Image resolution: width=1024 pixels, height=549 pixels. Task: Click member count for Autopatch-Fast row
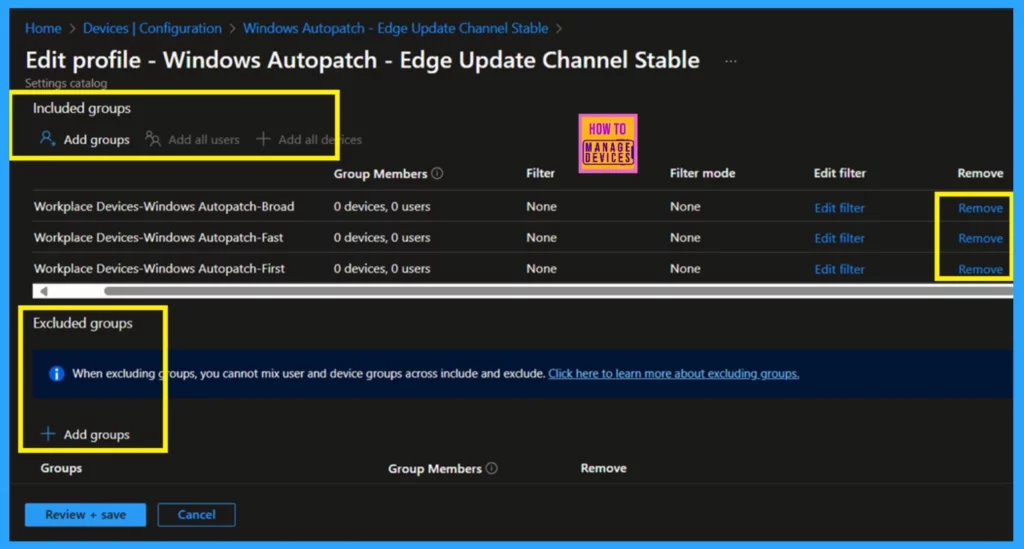coord(382,238)
